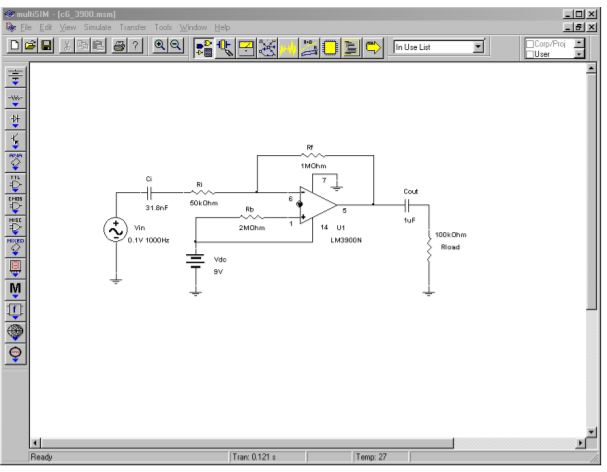Open the Diodes component bin

[16, 120]
